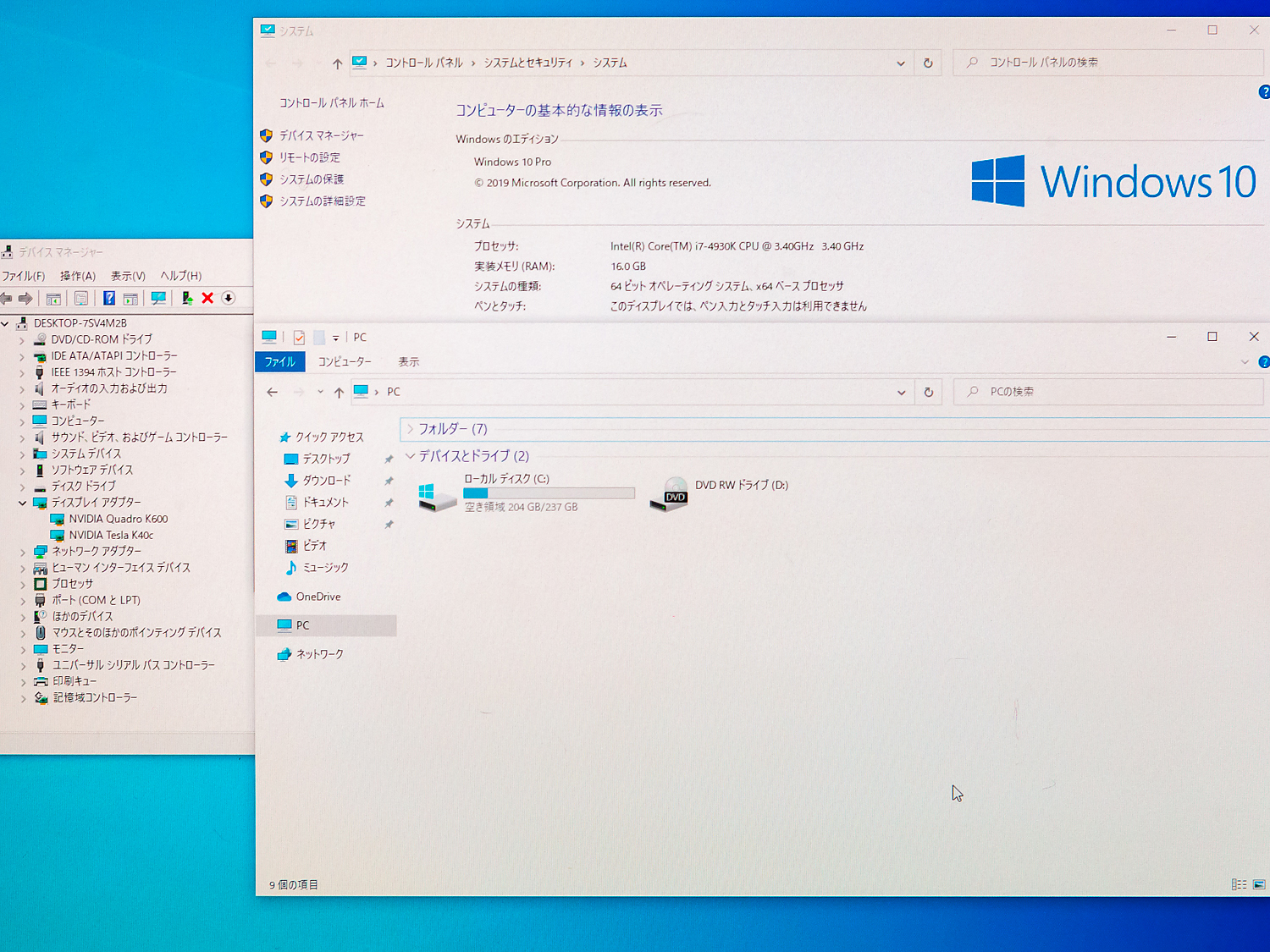Switch to large icons view in Explorer status bar
Image resolution: width=1270 pixels, height=952 pixels.
click(x=1259, y=884)
